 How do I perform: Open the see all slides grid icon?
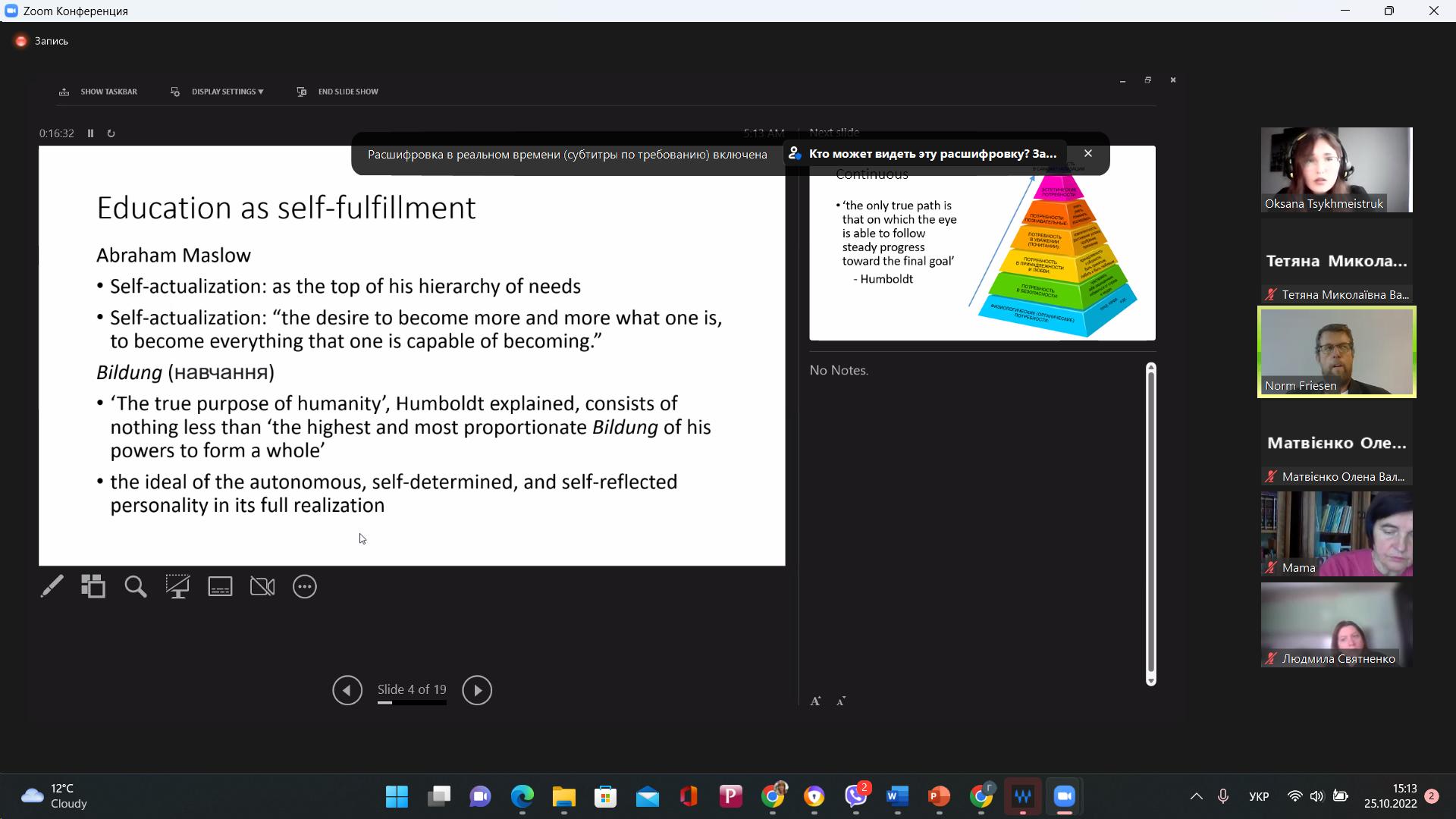[93, 586]
